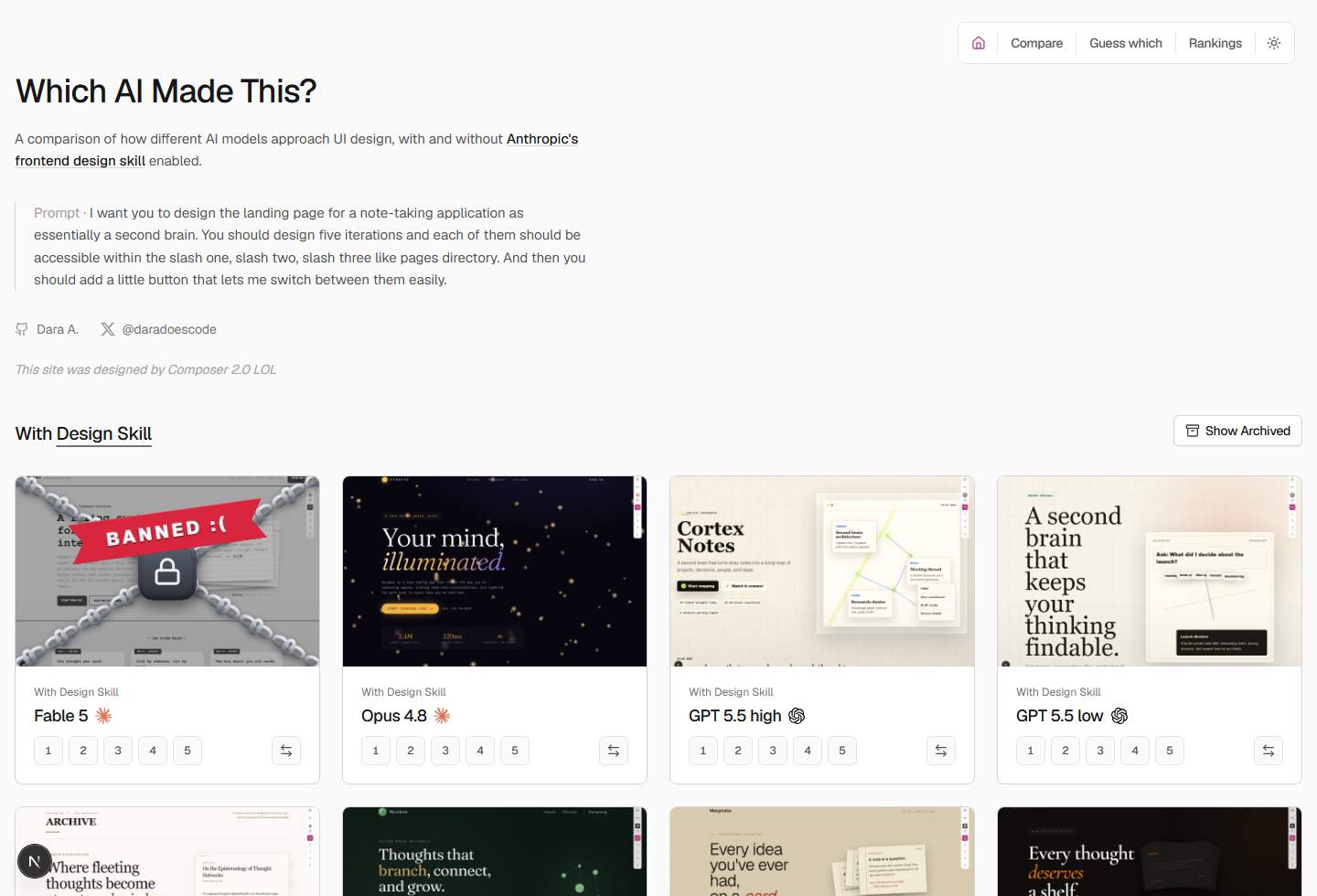Click the OpenAI logo beside GPT 5.5 high

point(797,716)
